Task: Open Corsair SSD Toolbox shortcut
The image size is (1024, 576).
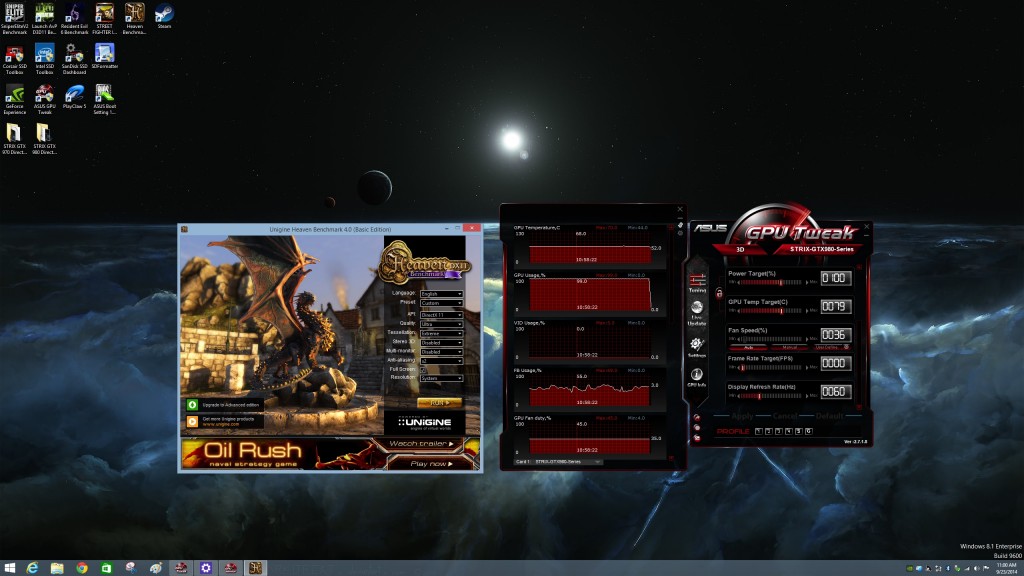Action: click(x=14, y=59)
